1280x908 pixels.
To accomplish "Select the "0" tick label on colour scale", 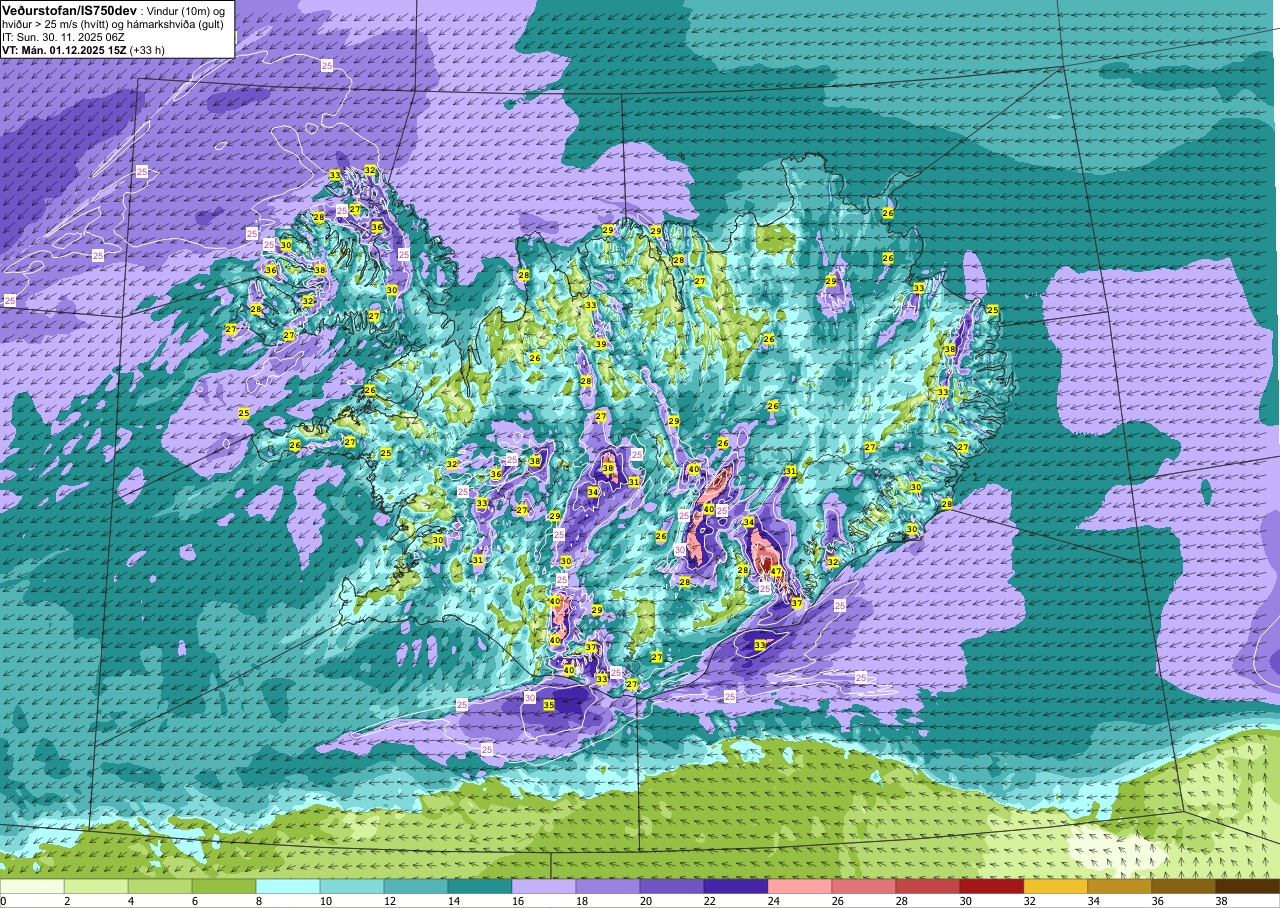I will [4, 901].
